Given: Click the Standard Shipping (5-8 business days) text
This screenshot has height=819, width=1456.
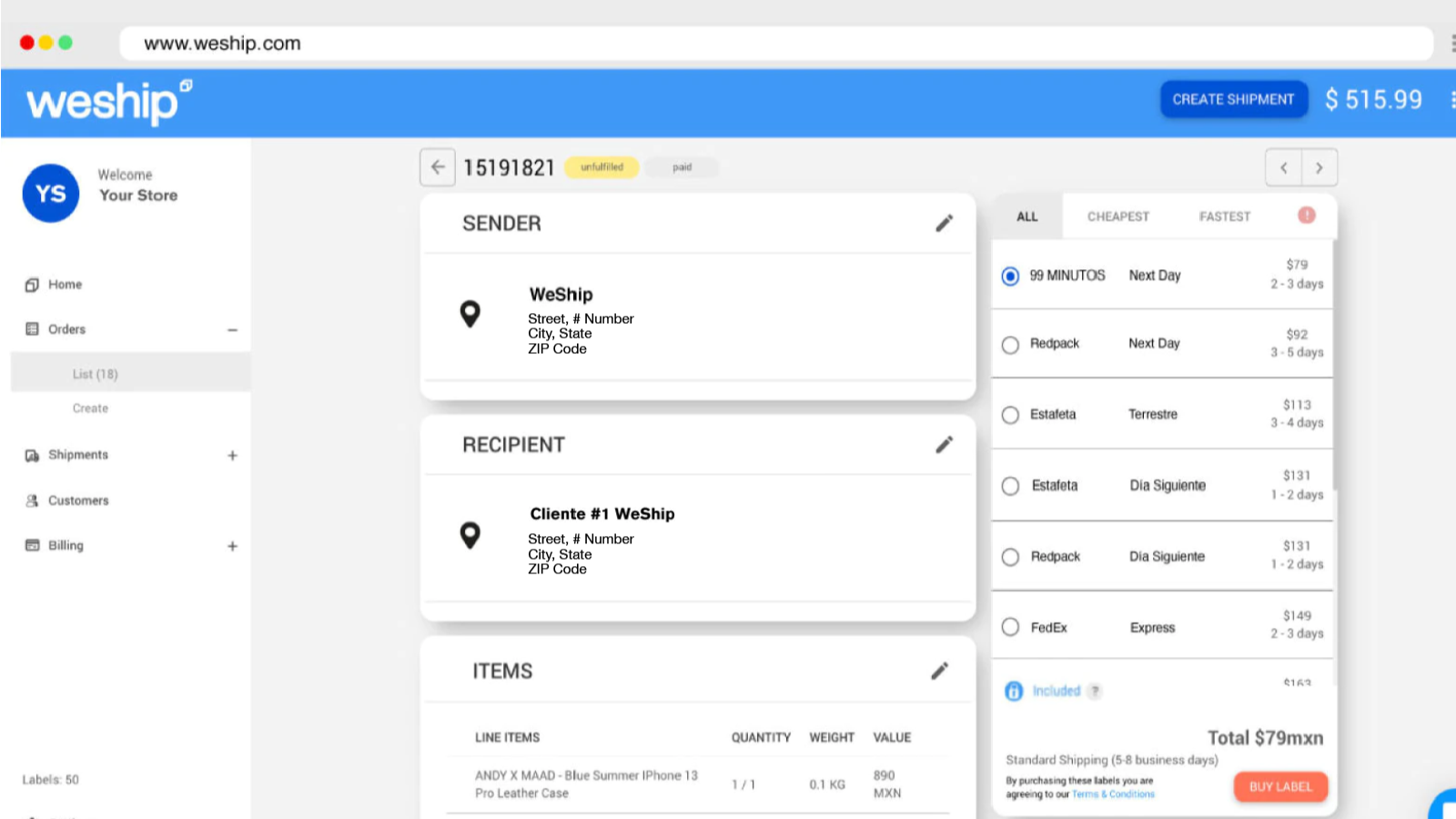Looking at the screenshot, I should click(x=1112, y=760).
